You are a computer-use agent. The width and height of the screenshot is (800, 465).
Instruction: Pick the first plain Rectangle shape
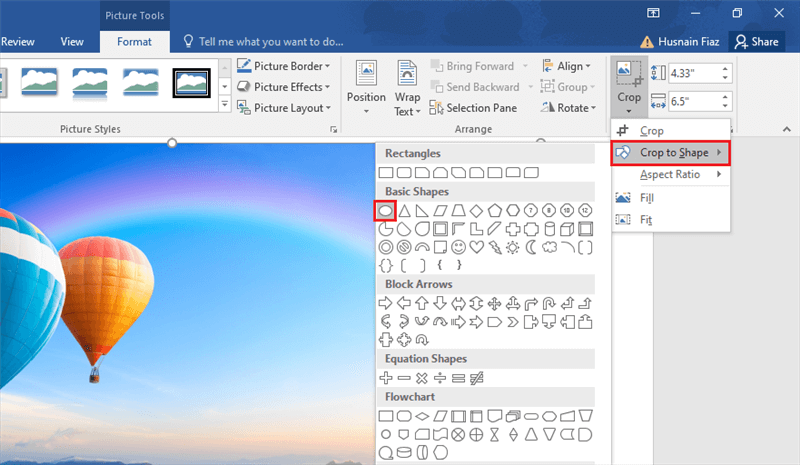[x=386, y=173]
